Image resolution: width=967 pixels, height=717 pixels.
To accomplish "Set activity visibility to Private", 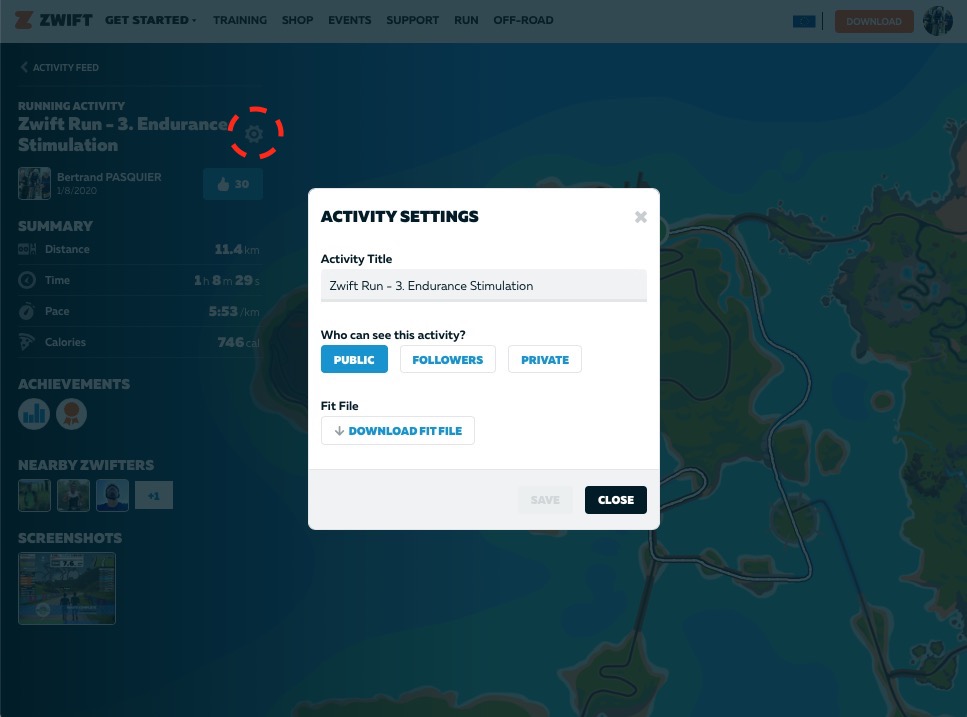I will (545, 359).
